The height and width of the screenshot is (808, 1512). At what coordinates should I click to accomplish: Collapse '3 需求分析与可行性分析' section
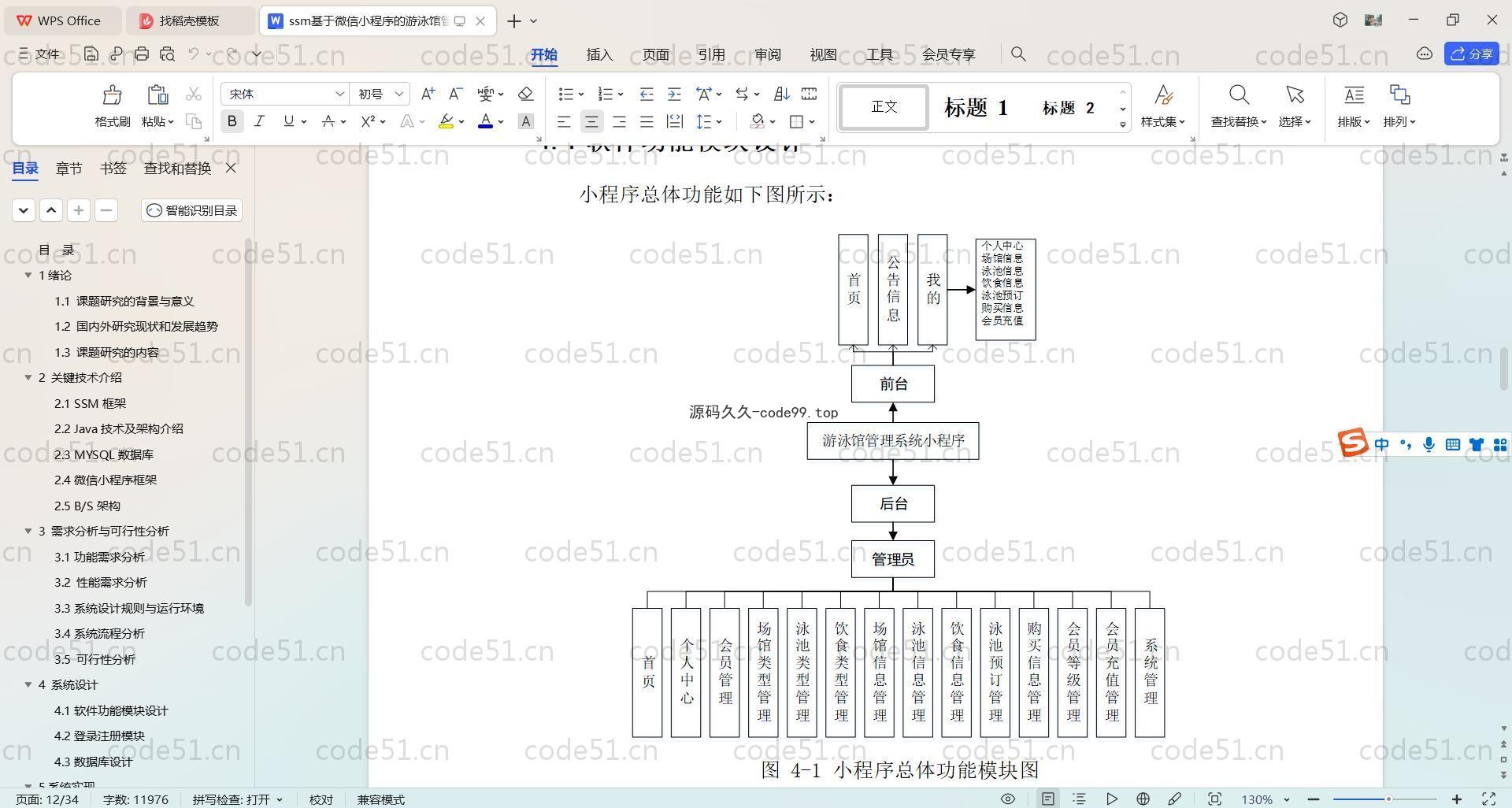coord(28,532)
